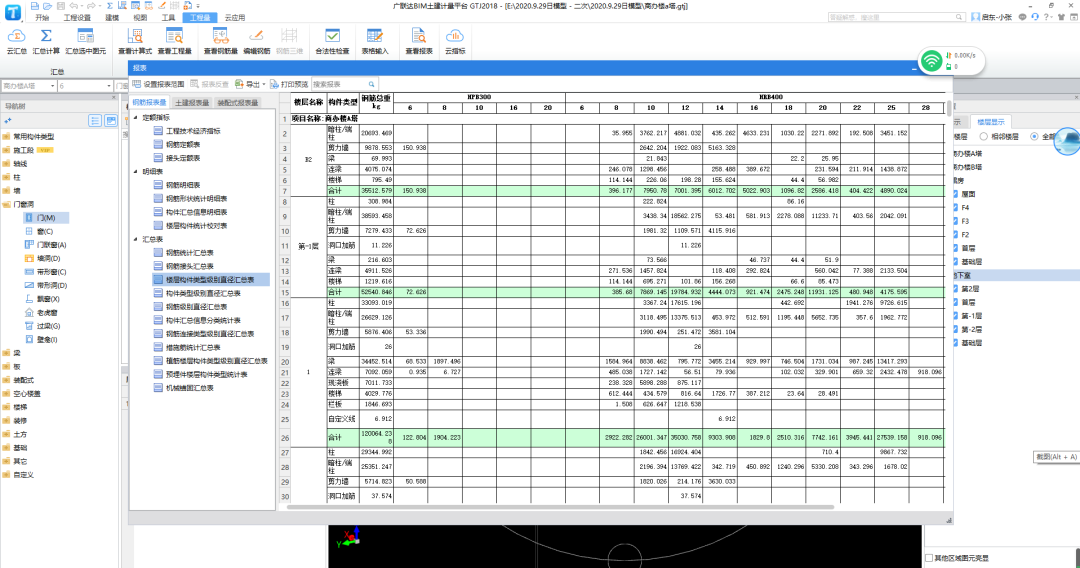Open the building selector dropdown

point(52,86)
